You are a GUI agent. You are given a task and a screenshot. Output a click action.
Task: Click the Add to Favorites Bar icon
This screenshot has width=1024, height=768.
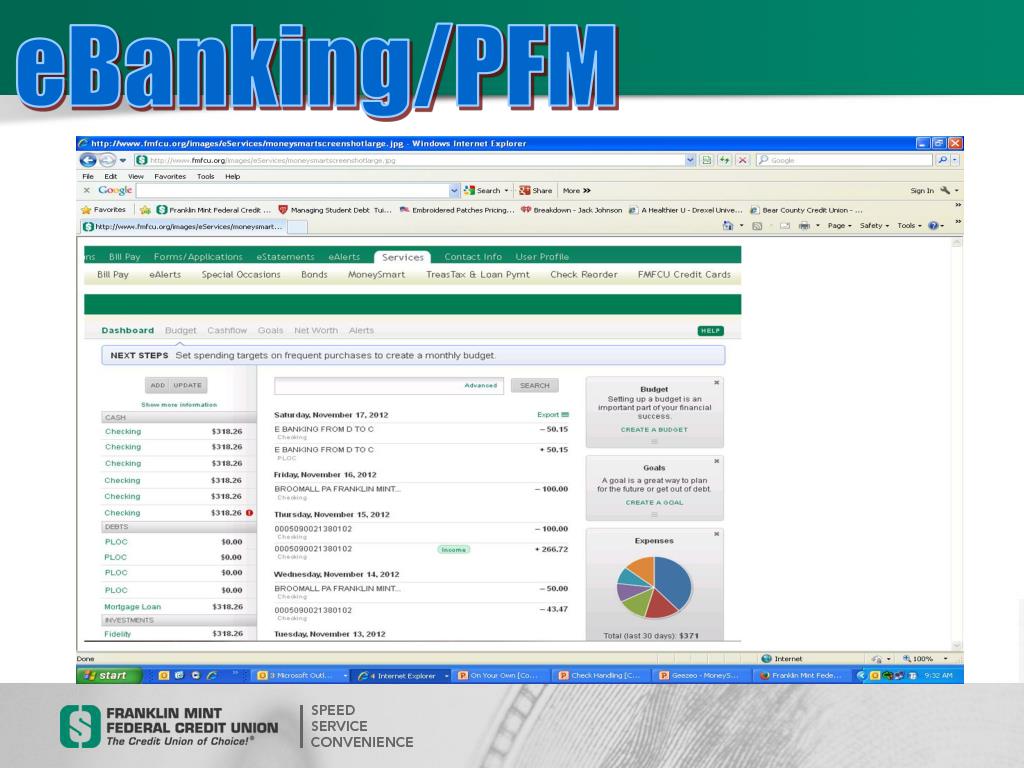tap(145, 210)
